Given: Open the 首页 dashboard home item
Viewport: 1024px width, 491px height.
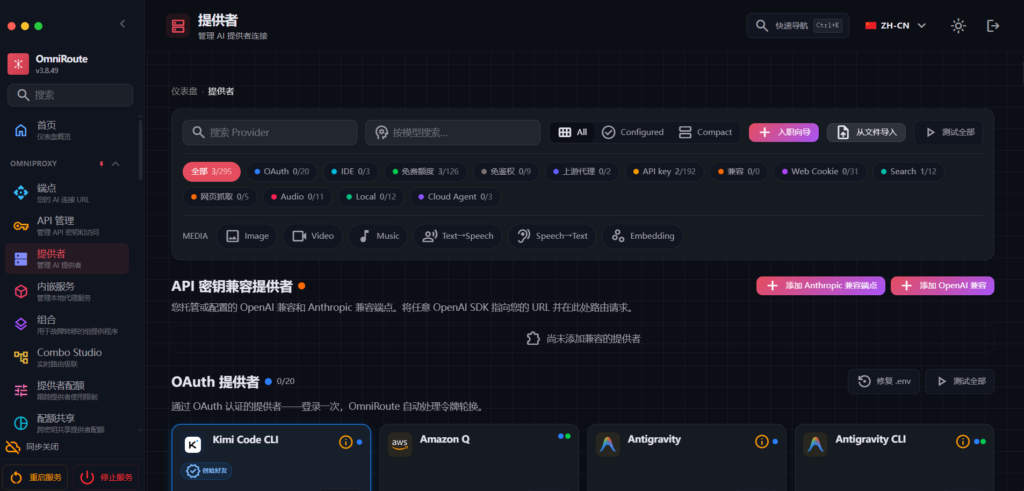Looking at the screenshot, I should [67, 129].
